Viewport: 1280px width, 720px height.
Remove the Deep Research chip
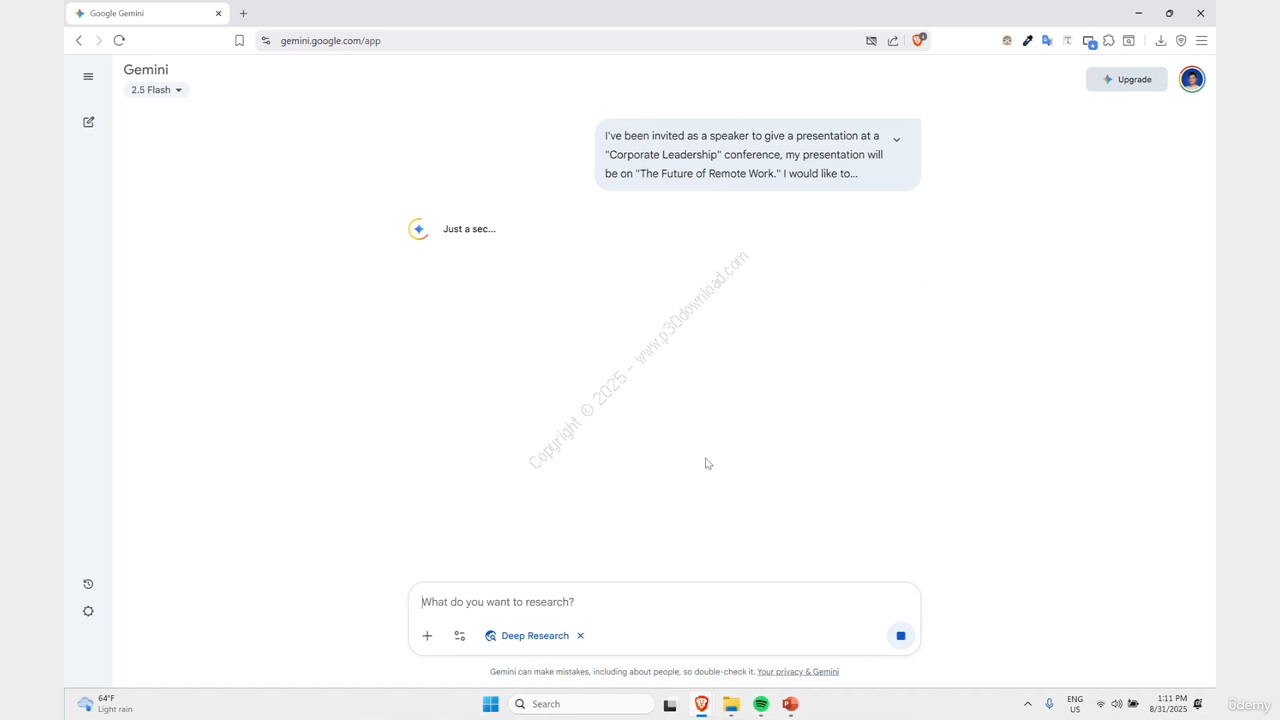tap(580, 636)
